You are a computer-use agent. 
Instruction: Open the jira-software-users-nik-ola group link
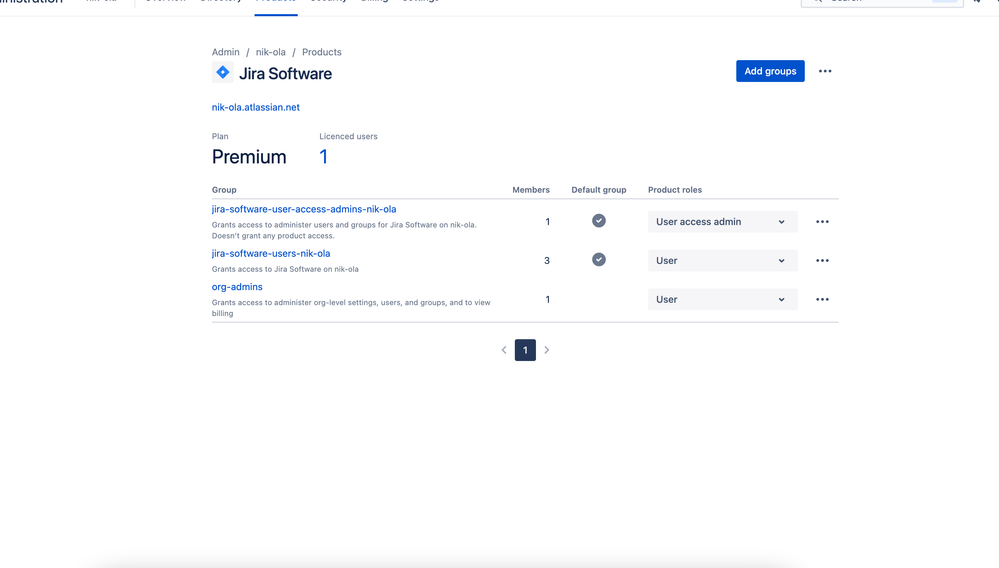click(271, 253)
